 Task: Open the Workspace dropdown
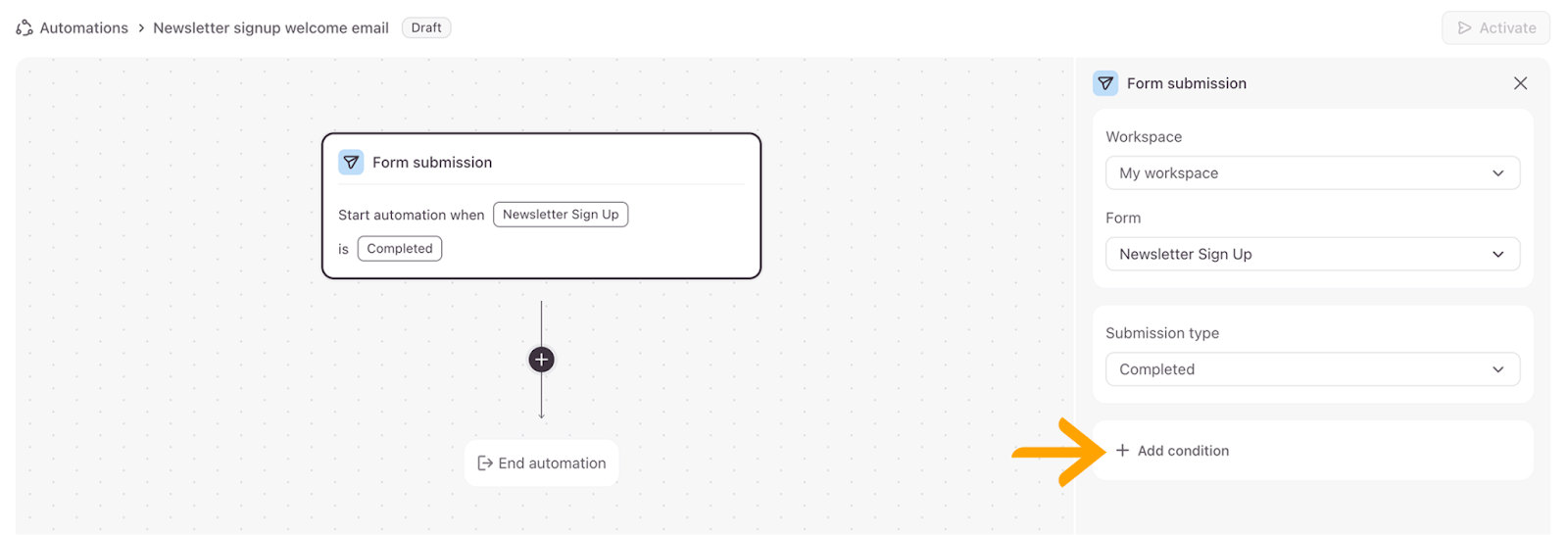(1312, 173)
